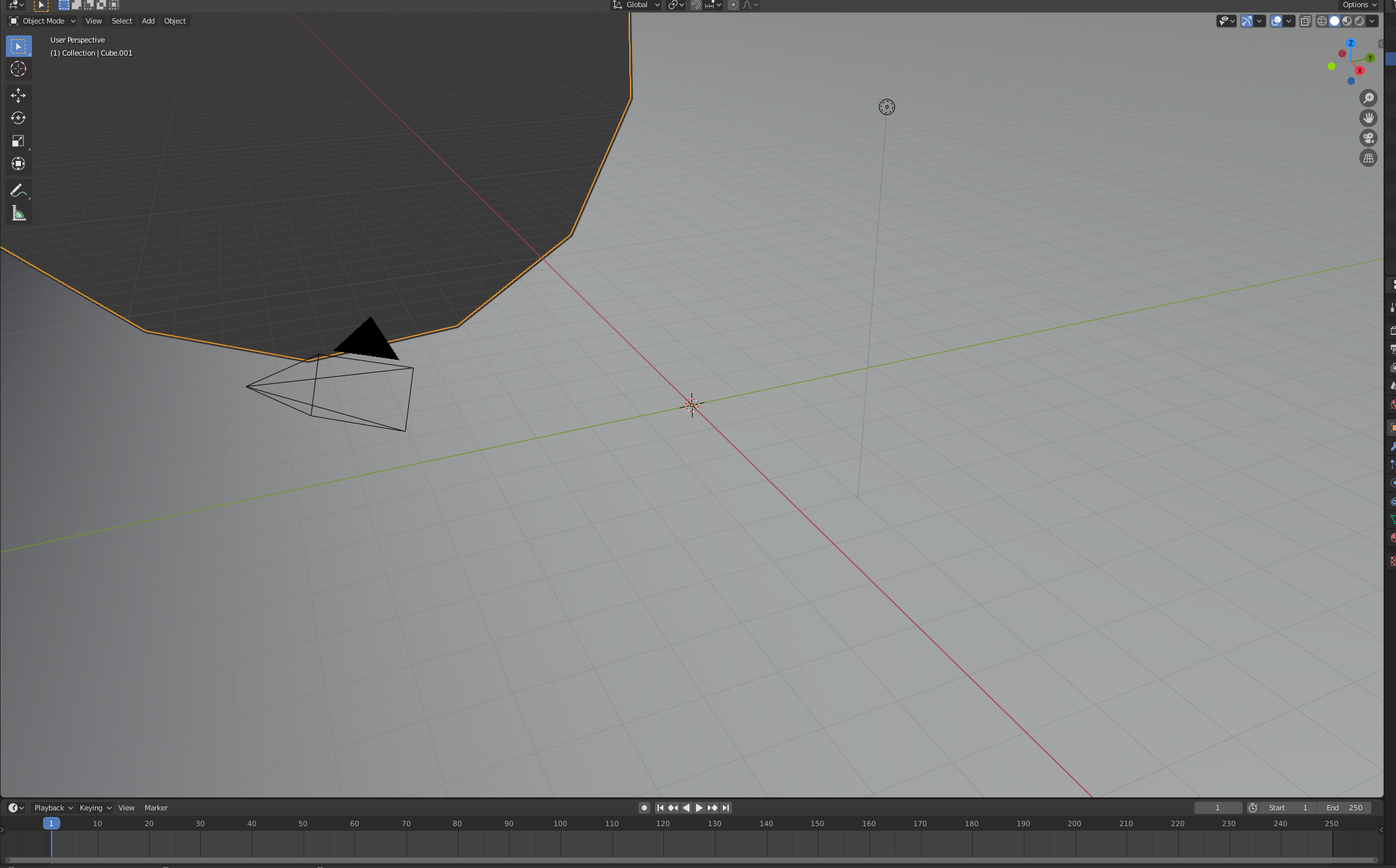Select the 3D Cursor tool
Screen dimensions: 1396x868
[x=18, y=69]
